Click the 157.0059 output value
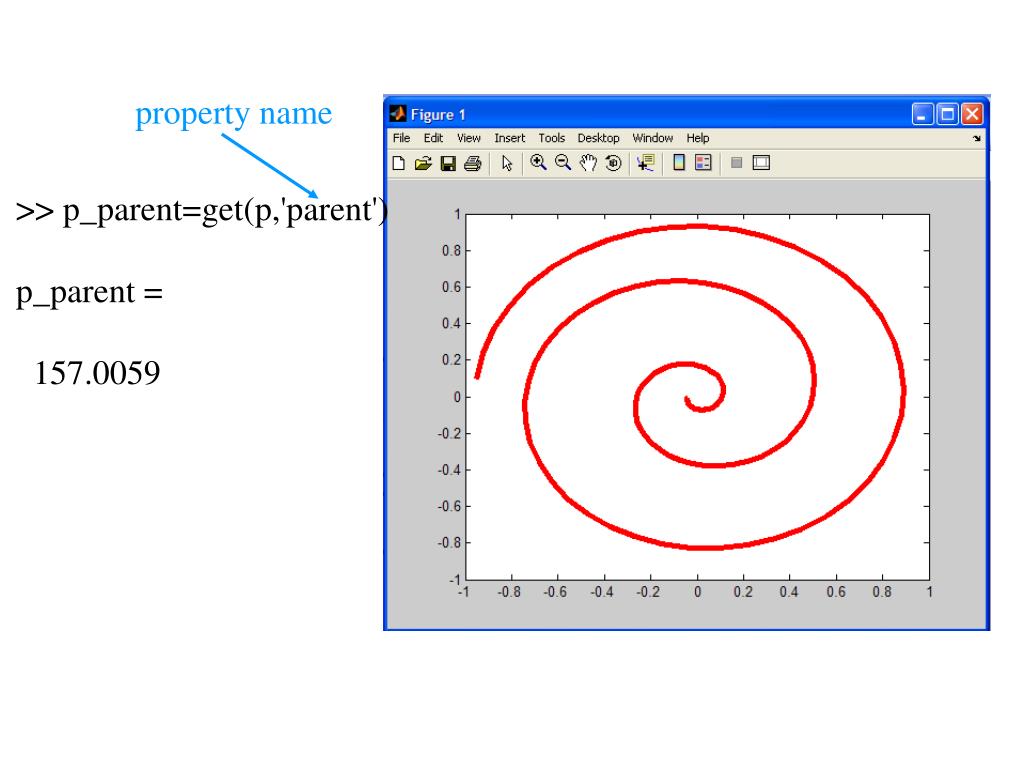Viewport: 1024px width, 768px height. 97,373
